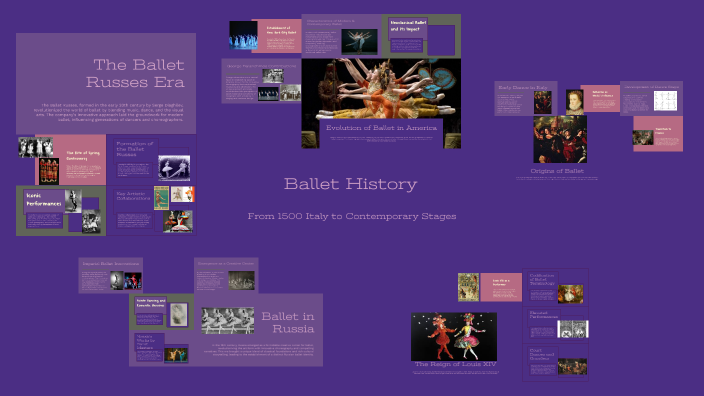Click the dark painting in Court Dances slide
This screenshot has height=396, width=704.
572,366
